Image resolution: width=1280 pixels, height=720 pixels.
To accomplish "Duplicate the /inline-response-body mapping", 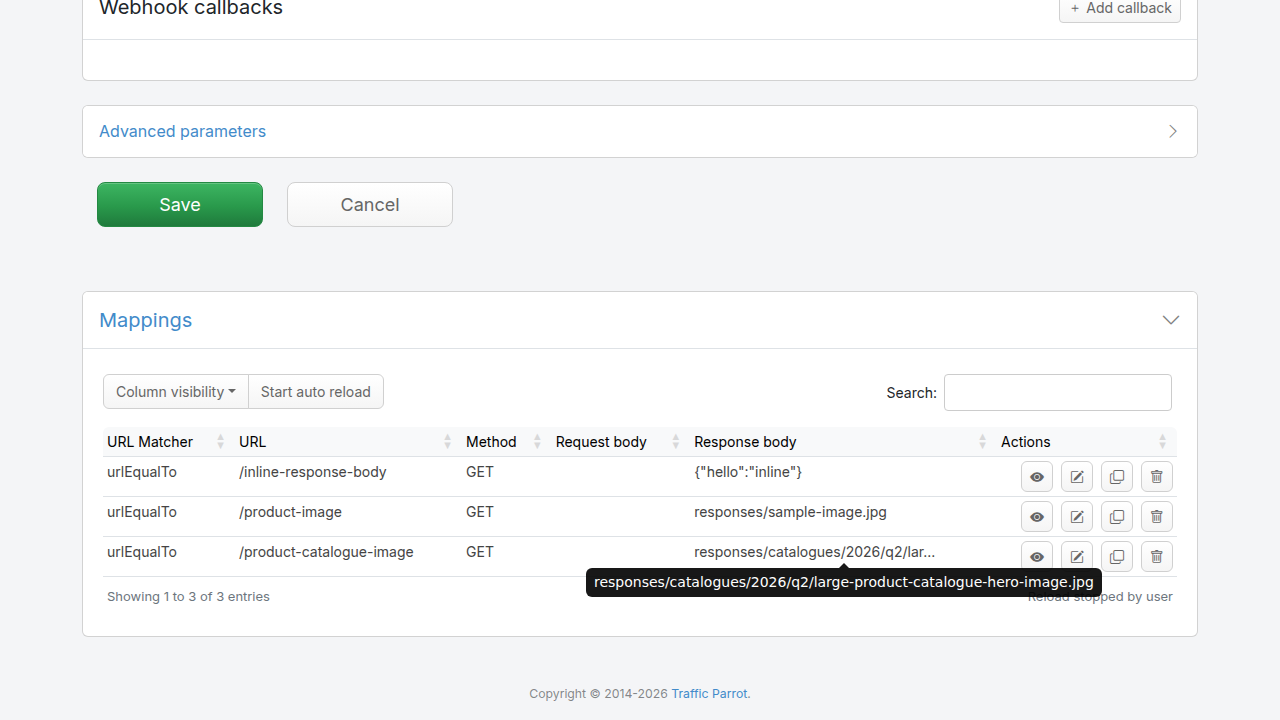I will (x=1117, y=477).
